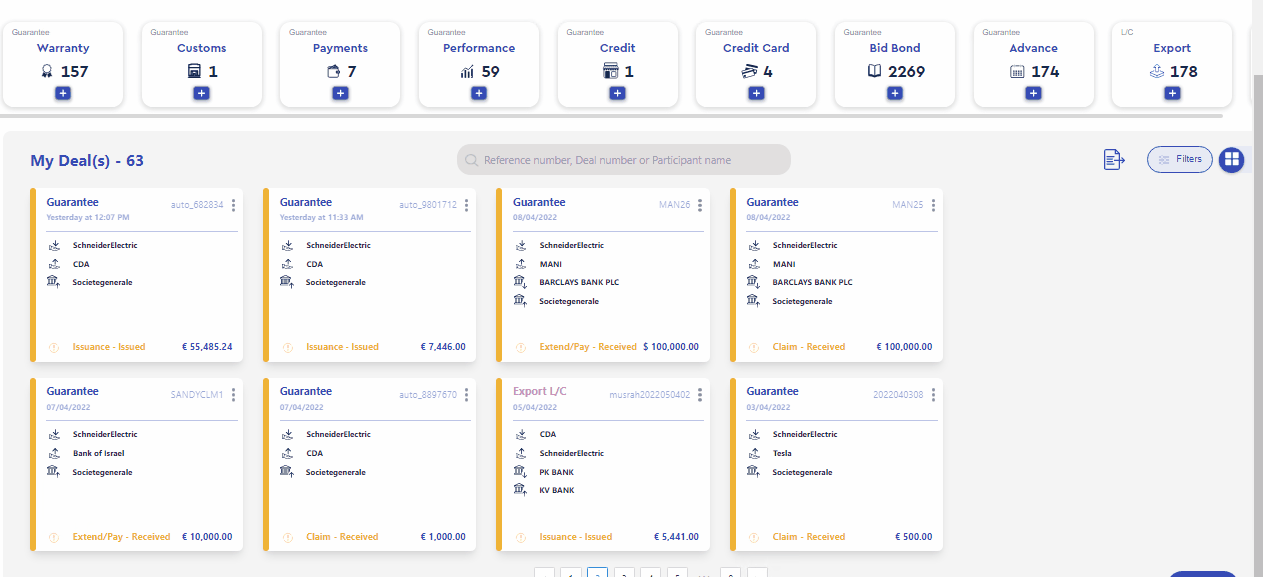Add a new Customs guarantee with plus

(201, 93)
